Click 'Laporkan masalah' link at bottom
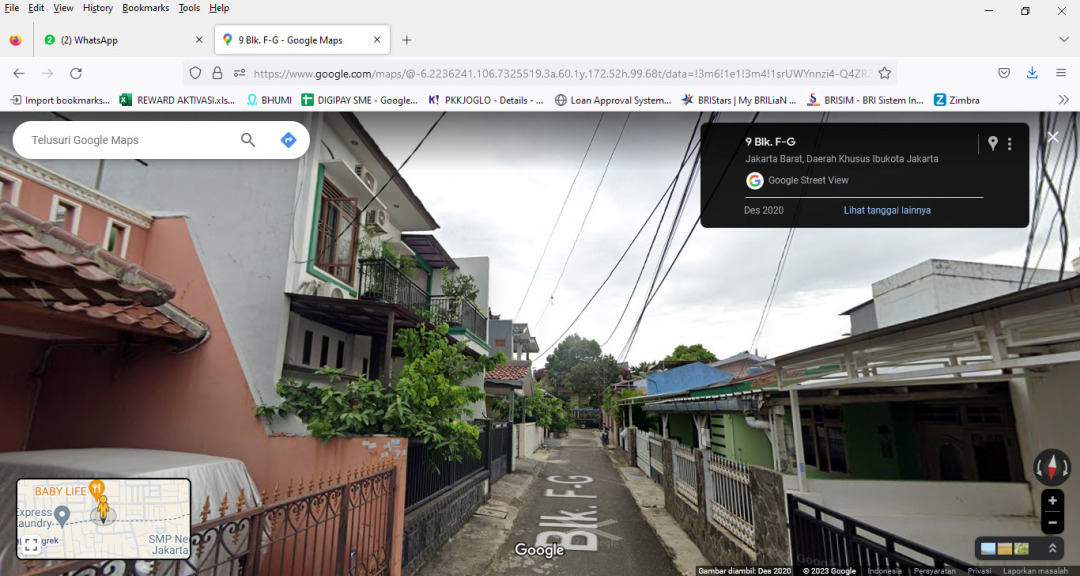This screenshot has height=576, width=1080. click(x=1035, y=571)
